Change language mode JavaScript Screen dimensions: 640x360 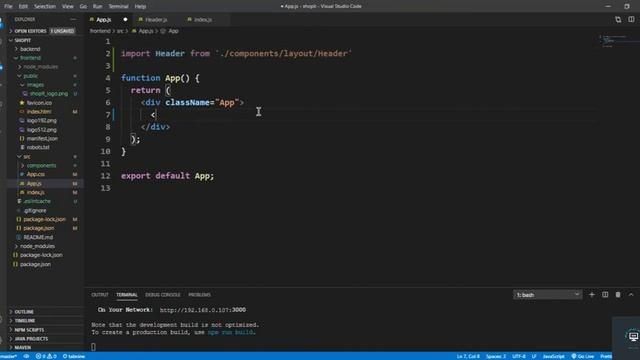click(x=553, y=356)
